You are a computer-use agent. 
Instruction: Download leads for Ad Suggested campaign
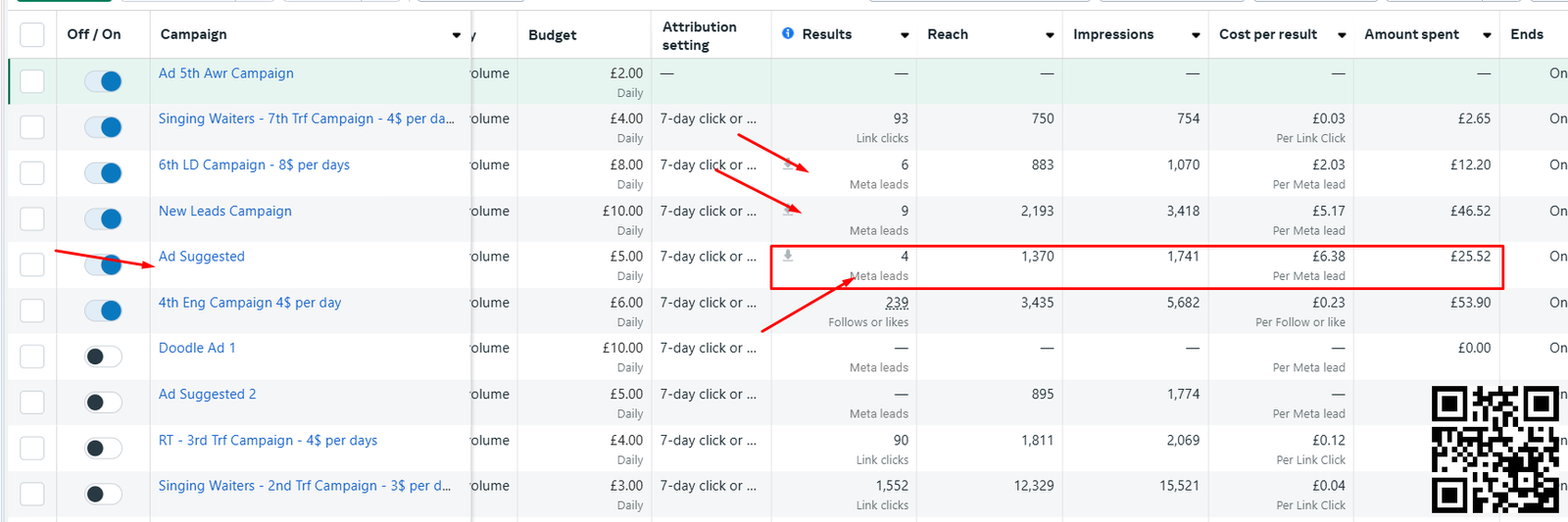pos(788,256)
